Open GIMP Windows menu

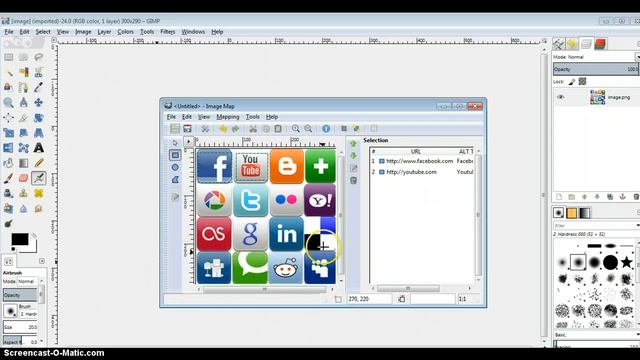tap(193, 31)
